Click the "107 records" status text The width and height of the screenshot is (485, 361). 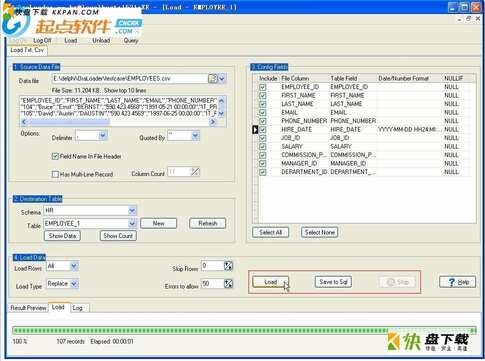[x=70, y=341]
